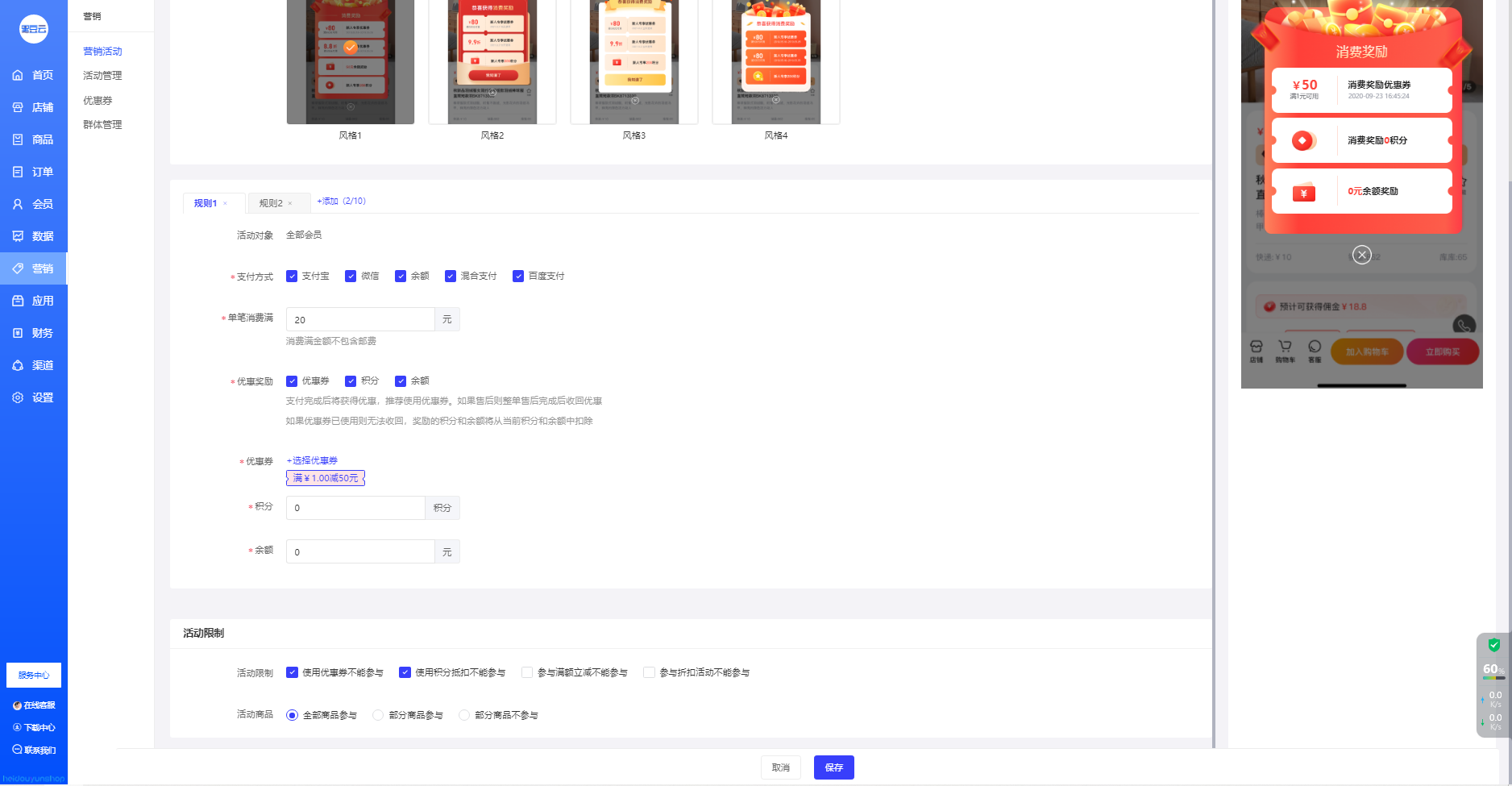This screenshot has width=1512, height=786.
Task: Click the 财务 finance icon in sidebar
Action: pyautogui.click(x=18, y=333)
